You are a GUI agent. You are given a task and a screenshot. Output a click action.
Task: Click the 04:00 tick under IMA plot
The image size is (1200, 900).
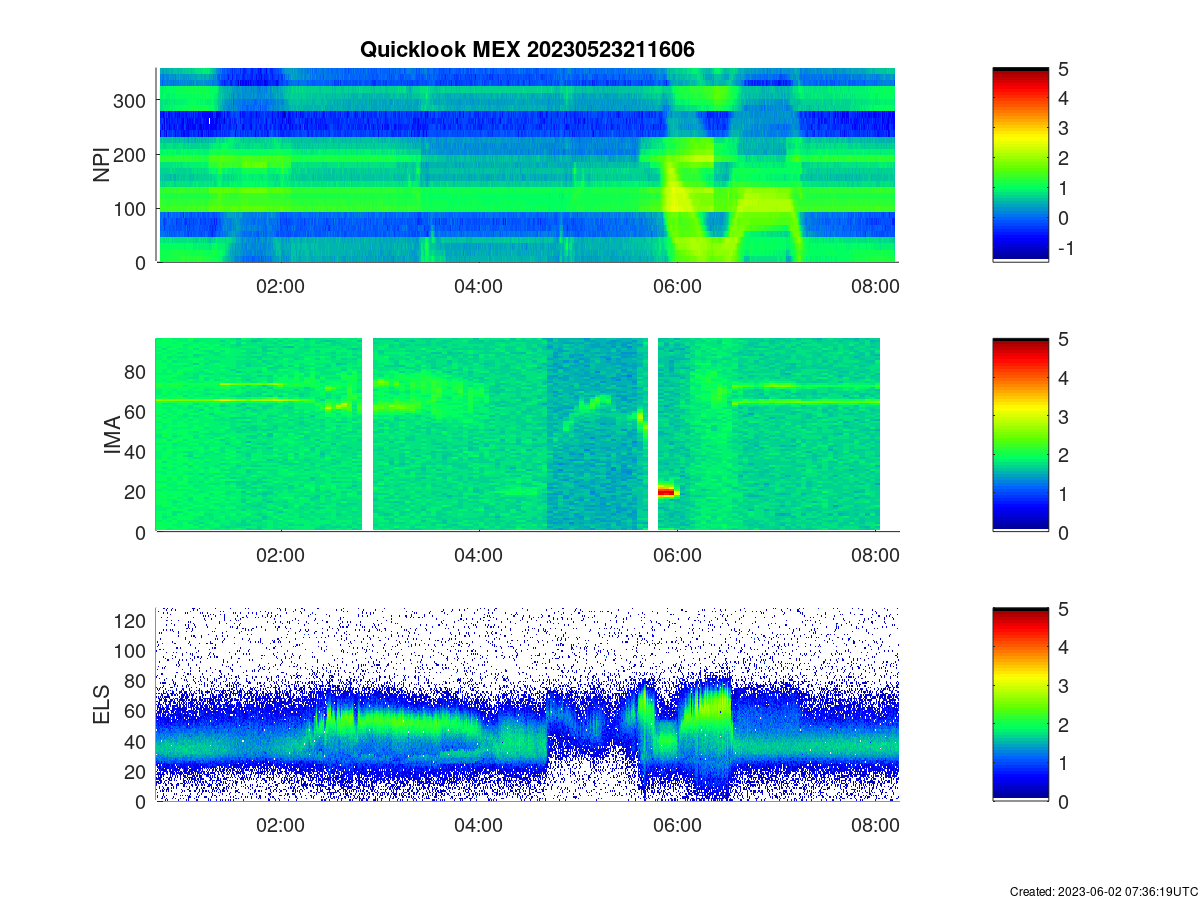point(478,557)
